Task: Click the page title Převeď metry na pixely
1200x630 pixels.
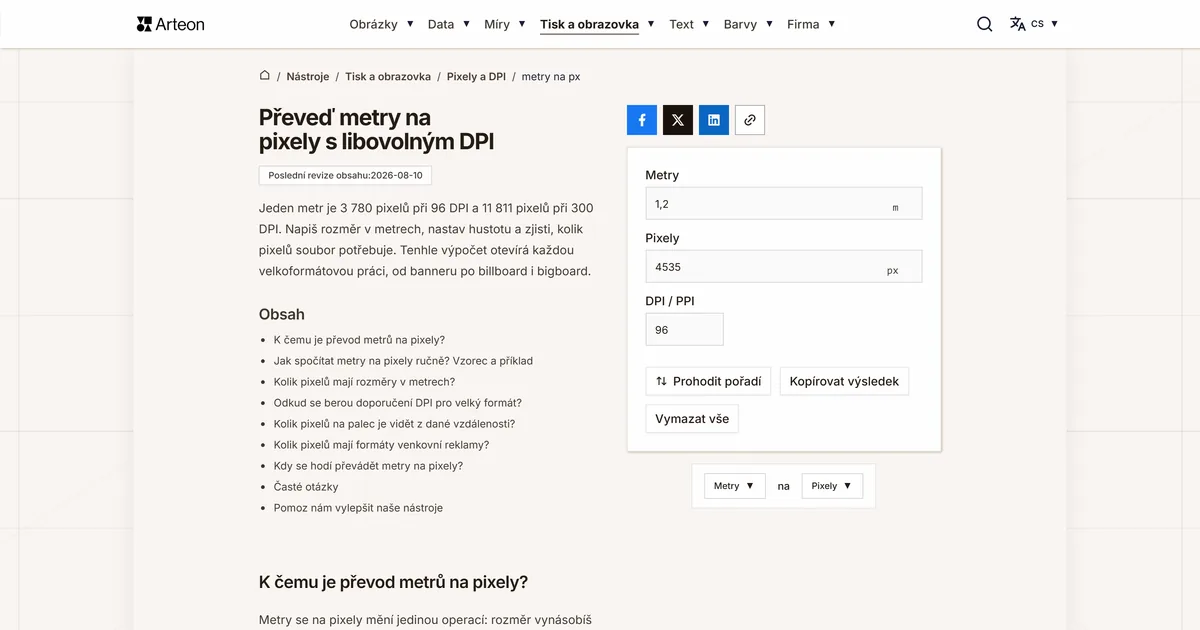Action: pos(376,130)
